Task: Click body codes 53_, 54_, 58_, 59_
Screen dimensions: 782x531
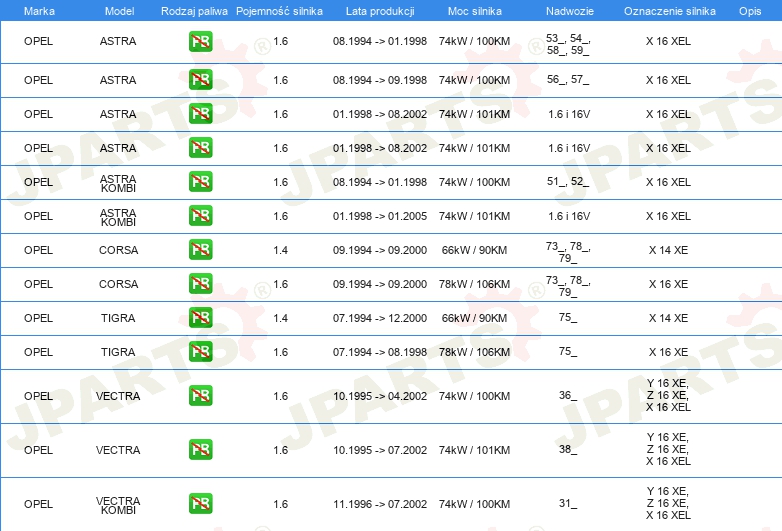Action: (568, 44)
